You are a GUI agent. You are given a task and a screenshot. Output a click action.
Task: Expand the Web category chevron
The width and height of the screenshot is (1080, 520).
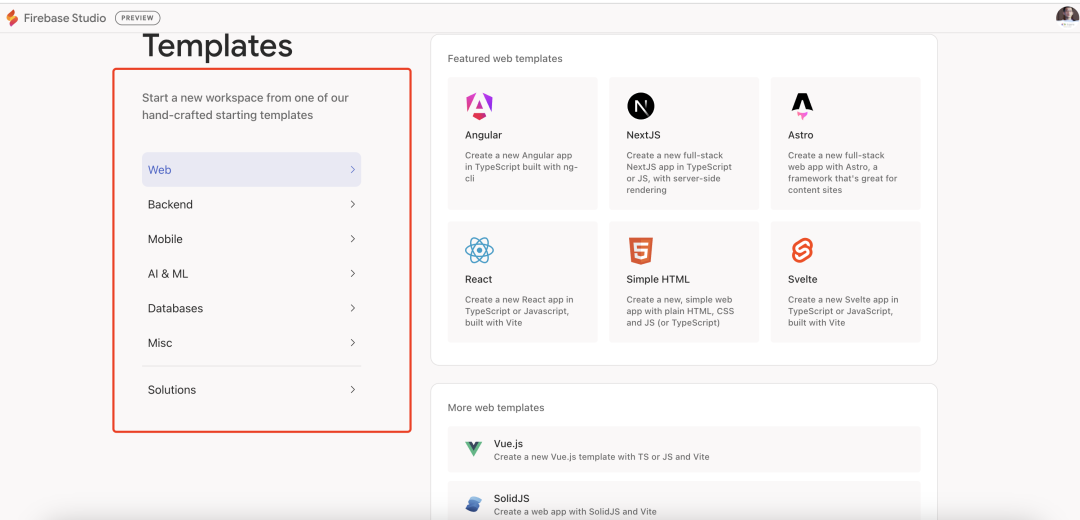pos(353,169)
